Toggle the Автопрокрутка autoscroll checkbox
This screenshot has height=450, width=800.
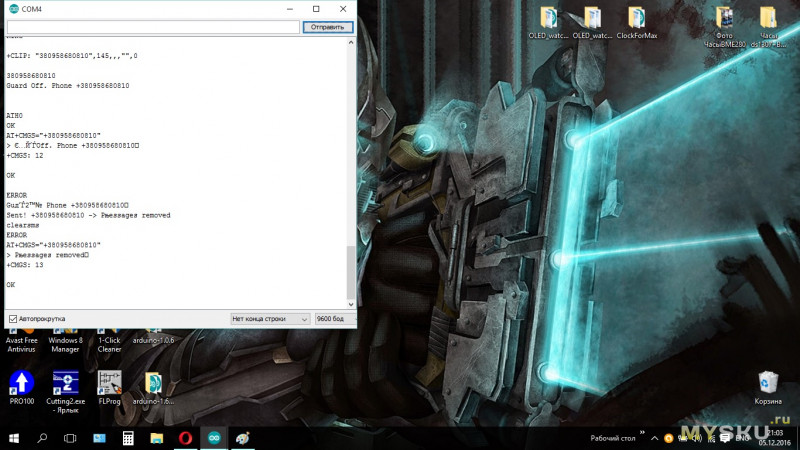pos(13,319)
